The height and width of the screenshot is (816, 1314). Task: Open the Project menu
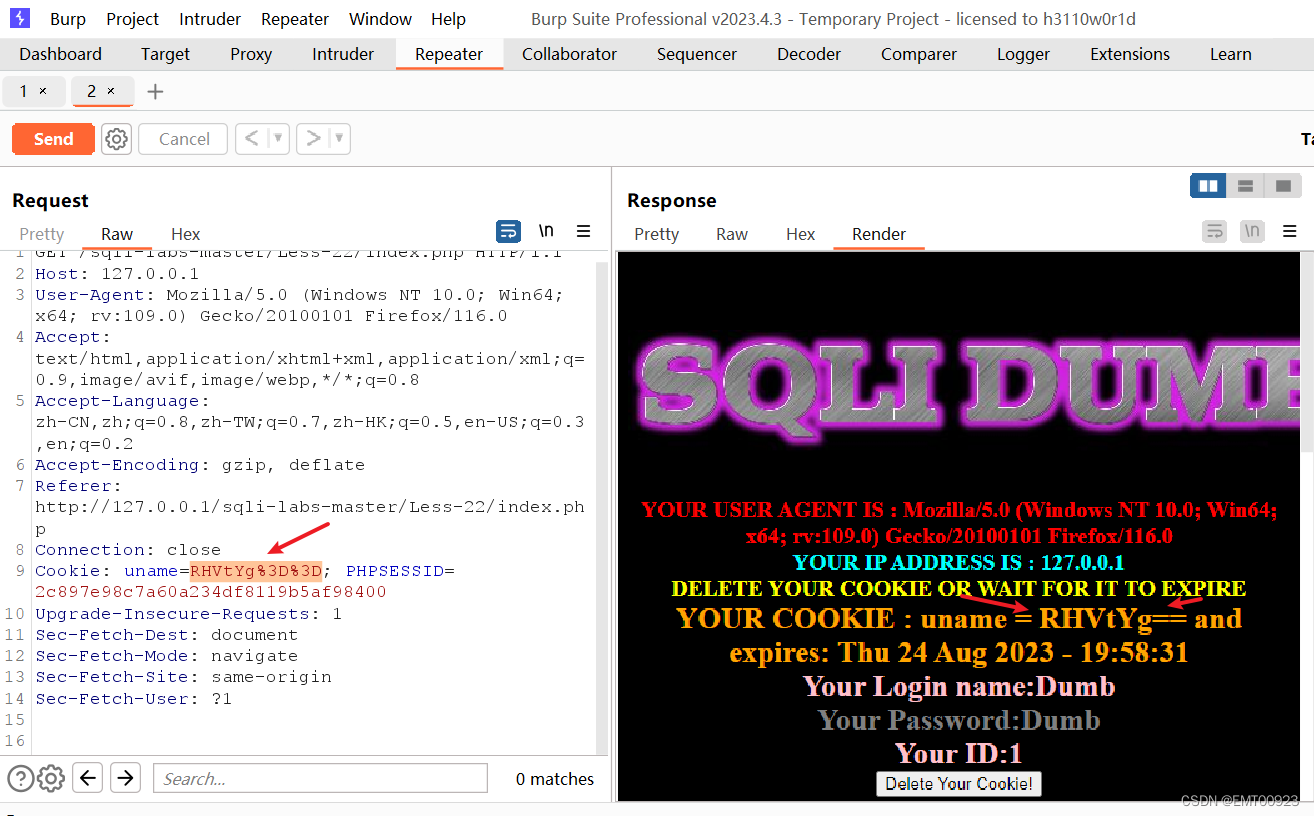coord(133,19)
